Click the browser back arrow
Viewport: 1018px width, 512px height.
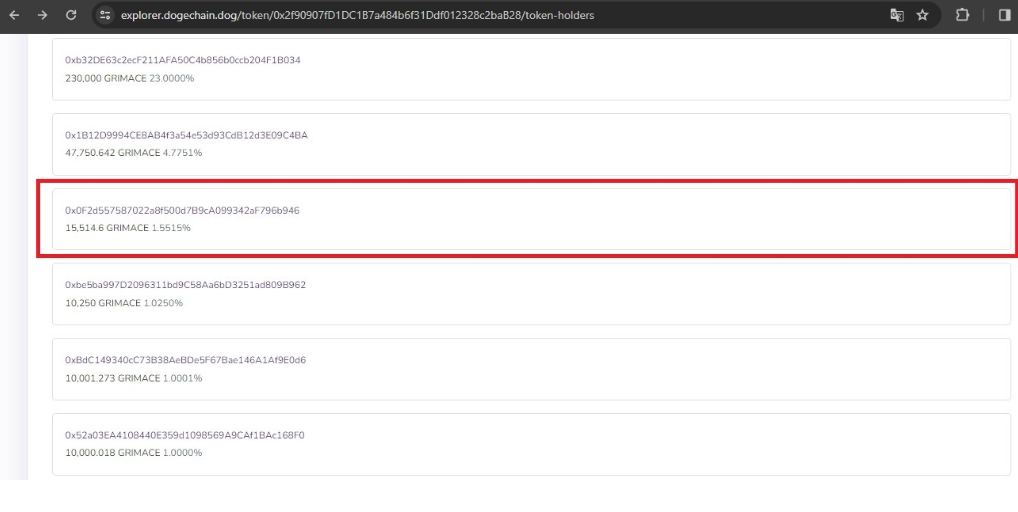[14, 16]
